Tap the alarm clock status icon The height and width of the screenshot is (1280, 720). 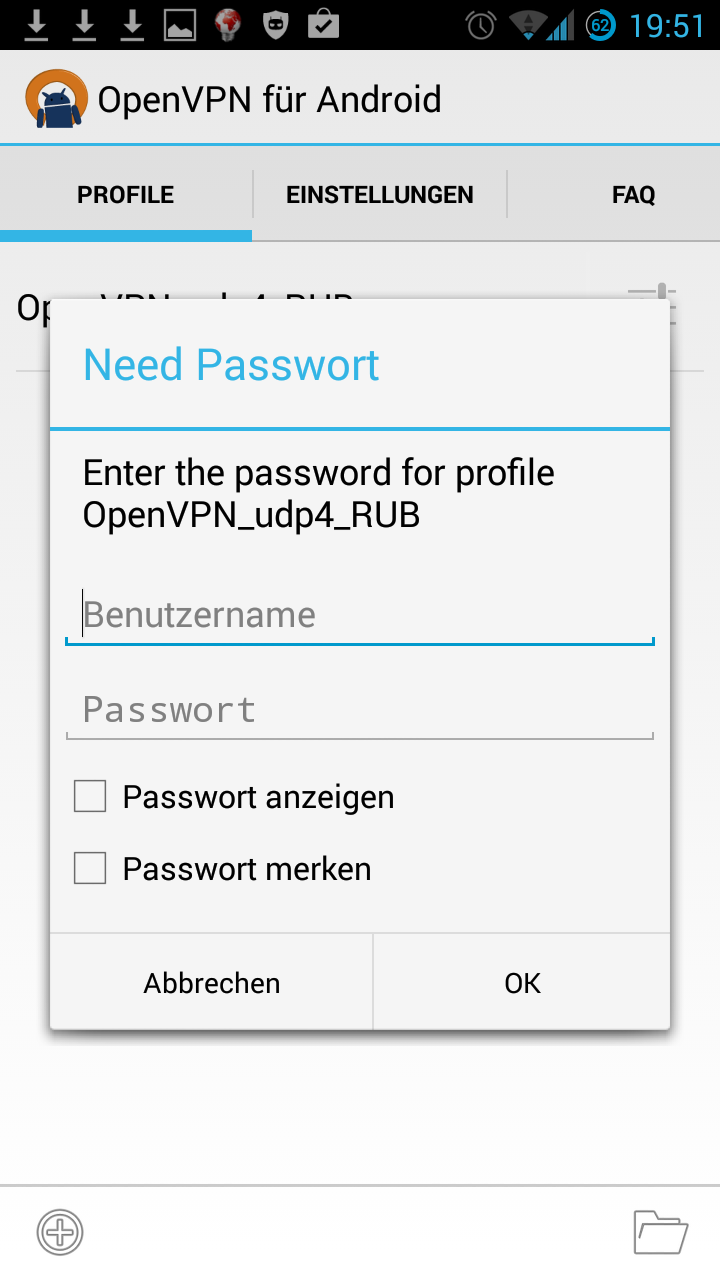coord(481,25)
